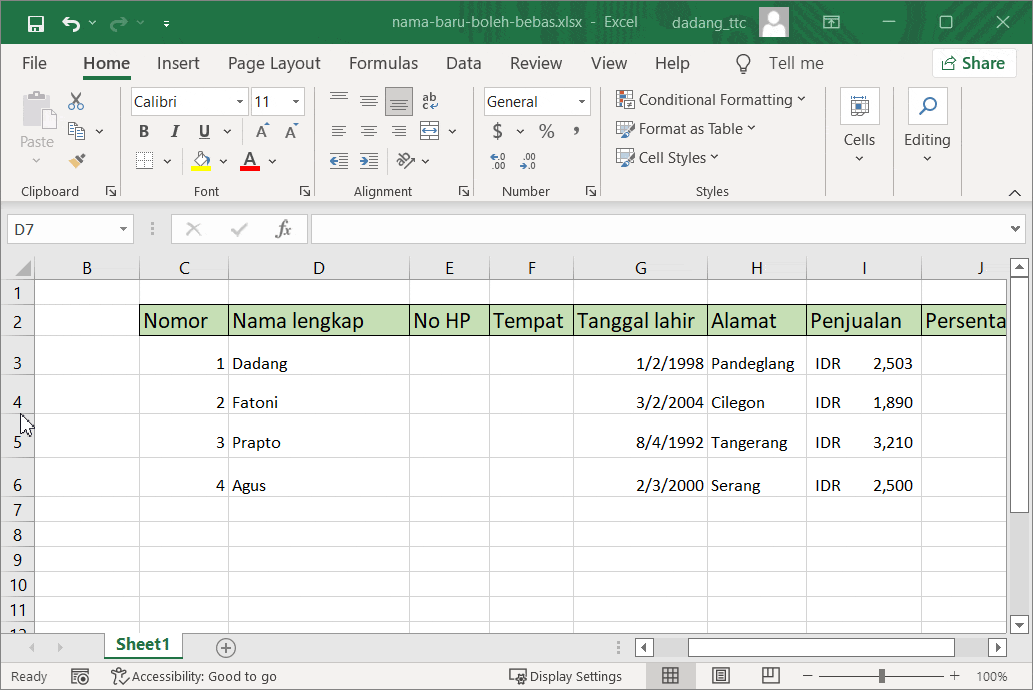Select the Sheet1 tab
Viewport: 1033px width, 690px height.
142,646
